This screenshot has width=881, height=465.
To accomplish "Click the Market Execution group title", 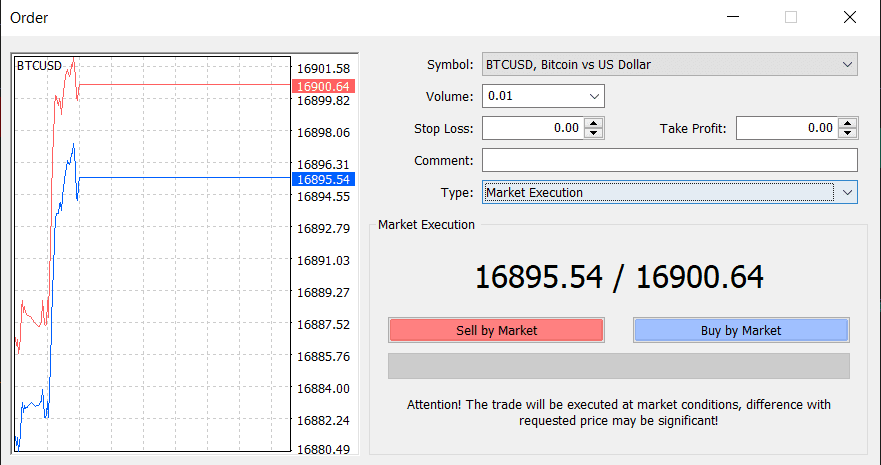I will pos(426,225).
